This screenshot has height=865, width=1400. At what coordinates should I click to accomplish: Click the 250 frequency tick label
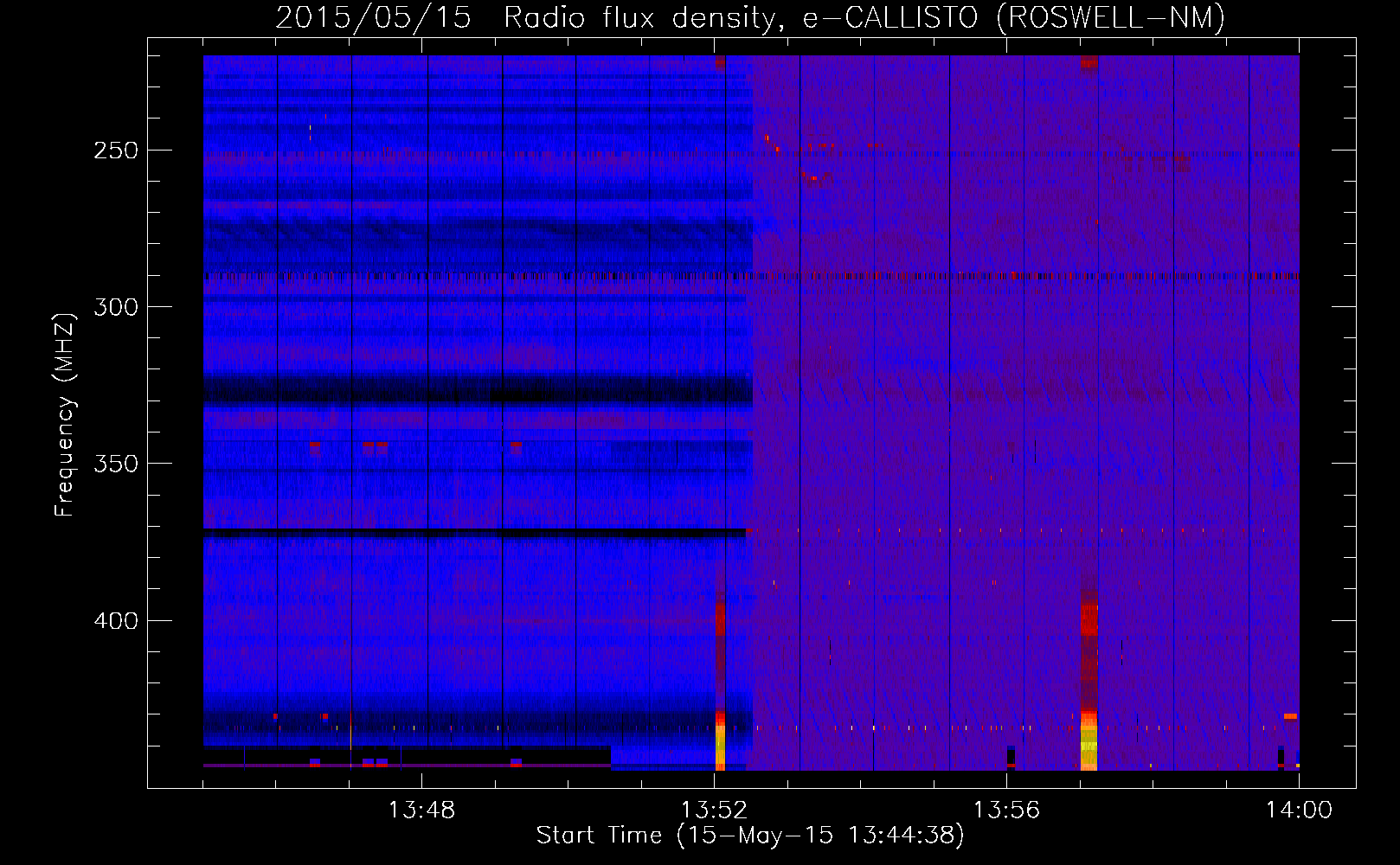click(x=116, y=151)
